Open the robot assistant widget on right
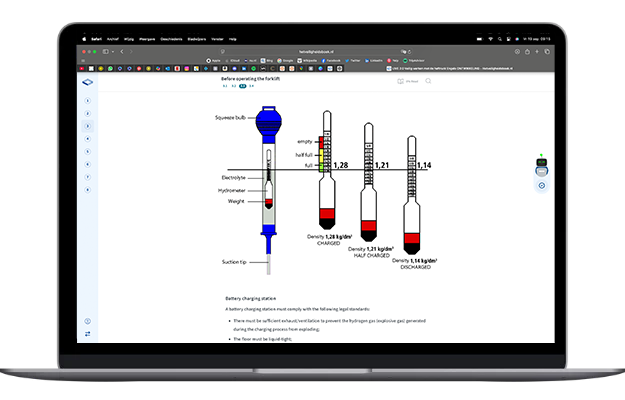The height and width of the screenshot is (400, 625). click(541, 165)
